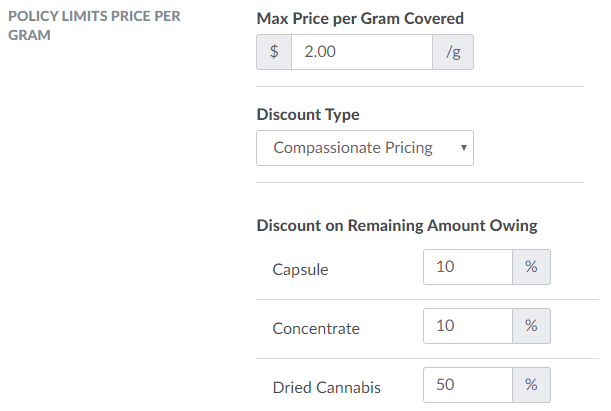
Task: Click the Concentrate discount input
Action: (x=468, y=326)
